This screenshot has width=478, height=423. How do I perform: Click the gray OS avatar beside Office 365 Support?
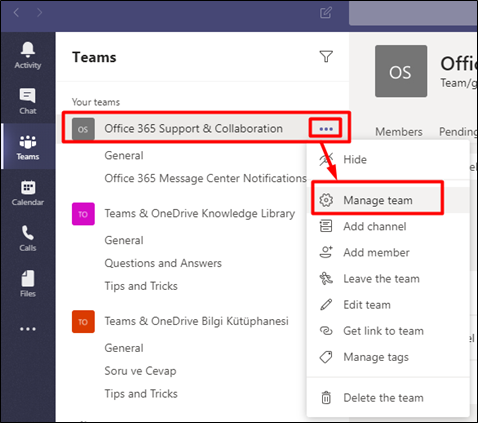coord(83,129)
